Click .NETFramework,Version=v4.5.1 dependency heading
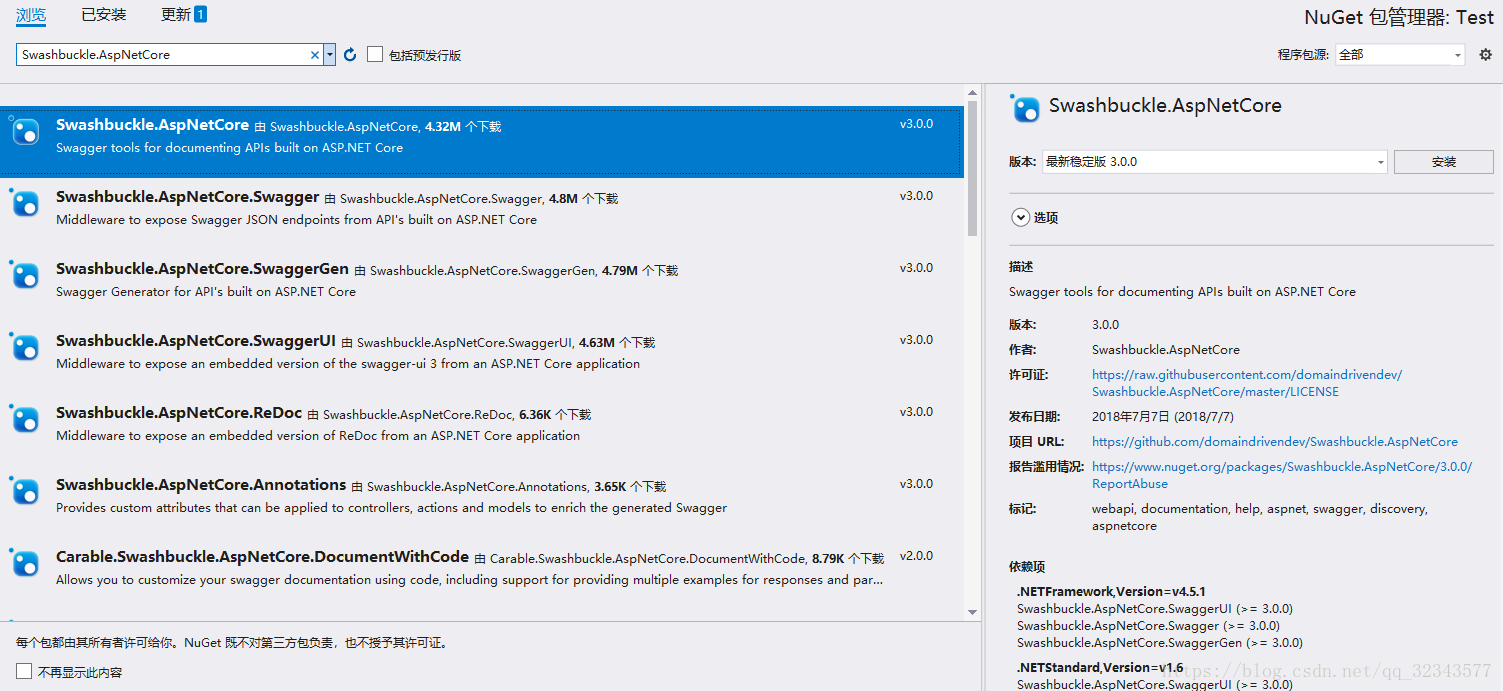 (x=1111, y=591)
